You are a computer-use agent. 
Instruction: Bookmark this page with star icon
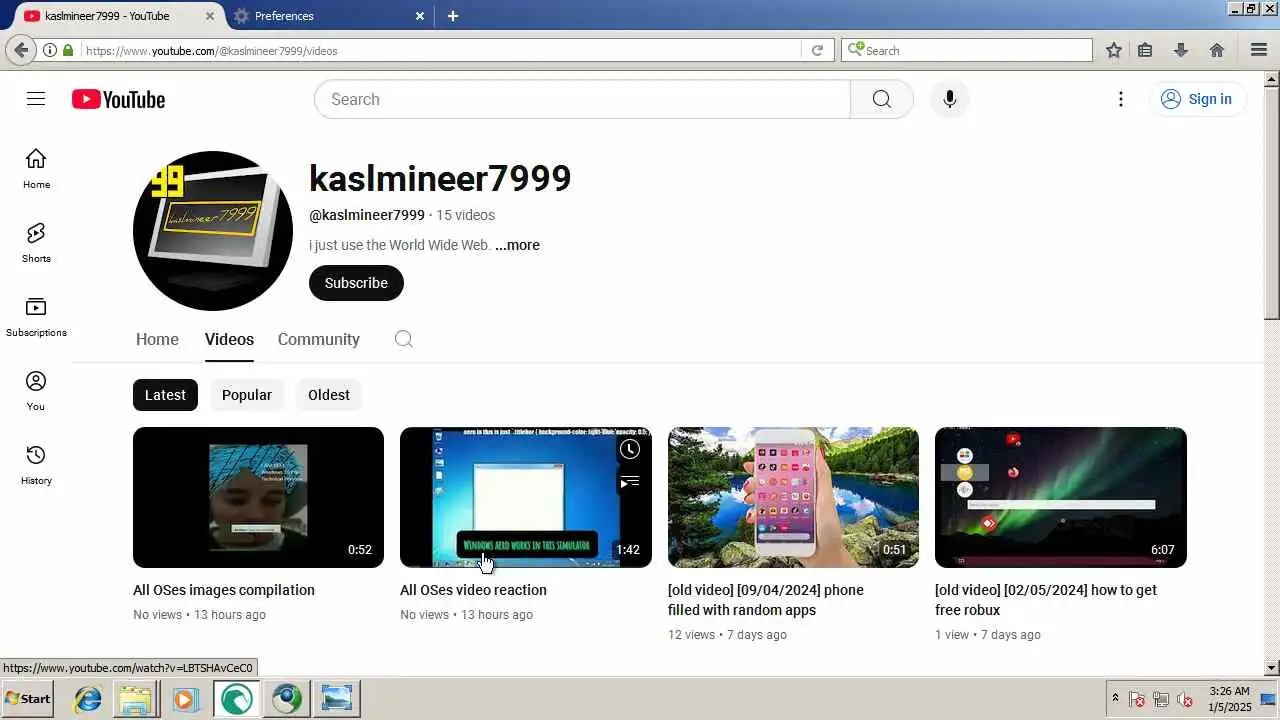pyautogui.click(x=1113, y=50)
